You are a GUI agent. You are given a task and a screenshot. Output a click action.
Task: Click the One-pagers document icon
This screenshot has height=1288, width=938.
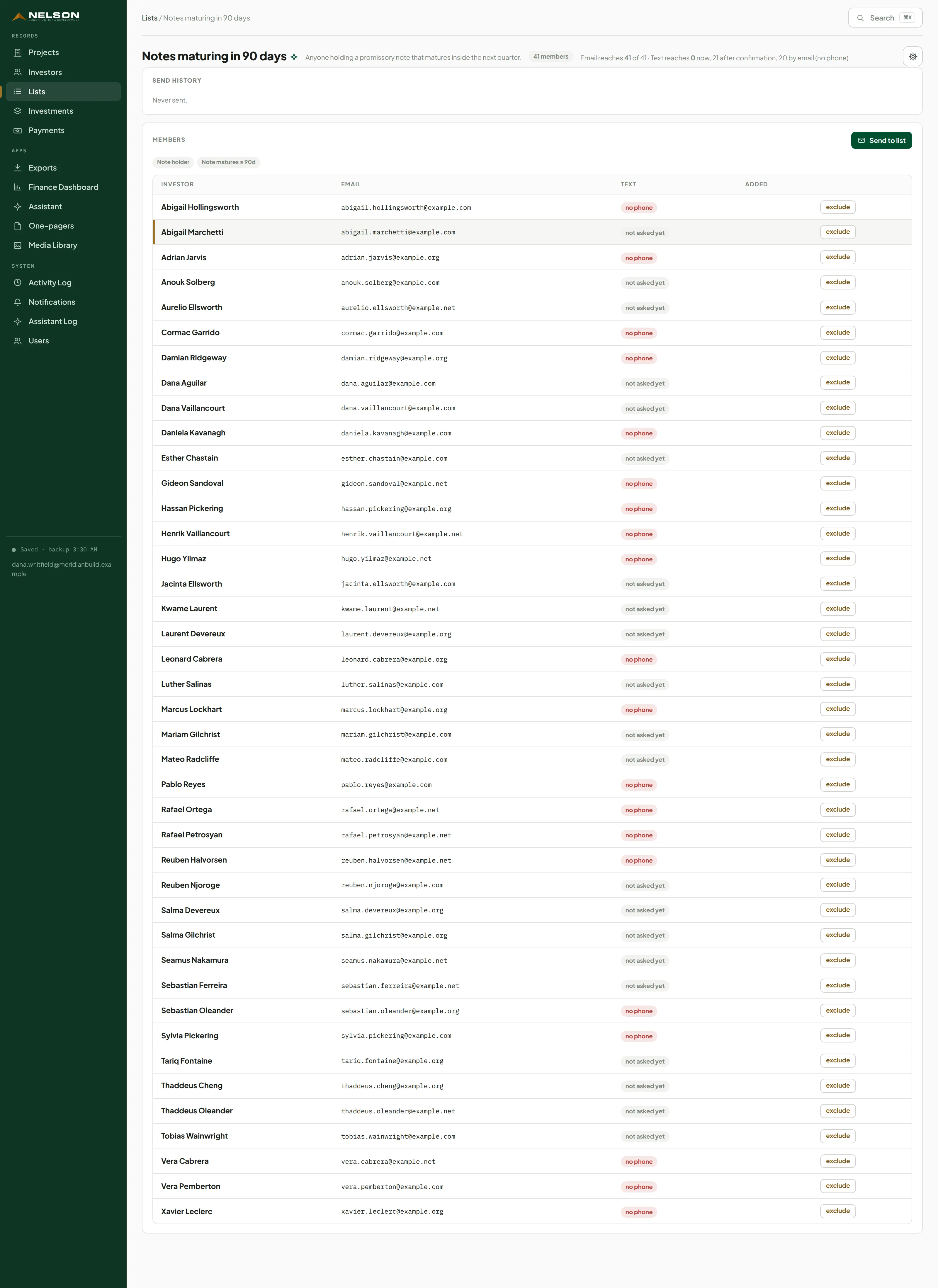(18, 225)
